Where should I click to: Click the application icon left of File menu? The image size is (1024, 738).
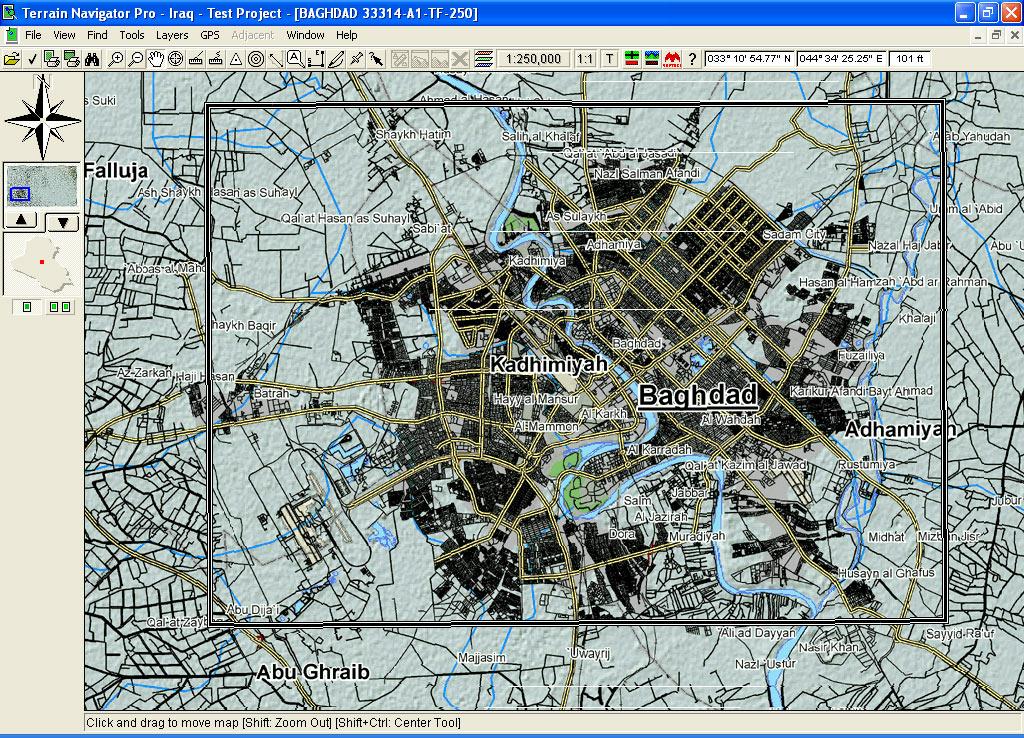click(11, 35)
